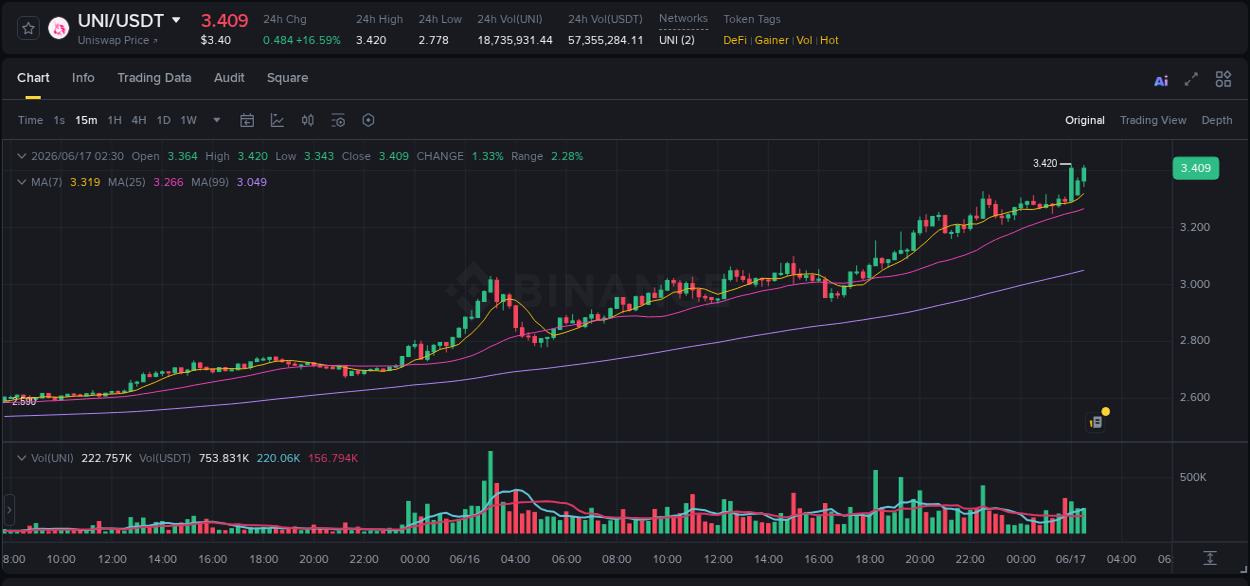Click the Vol token tag
This screenshot has width=1250, height=586.
tap(804, 40)
